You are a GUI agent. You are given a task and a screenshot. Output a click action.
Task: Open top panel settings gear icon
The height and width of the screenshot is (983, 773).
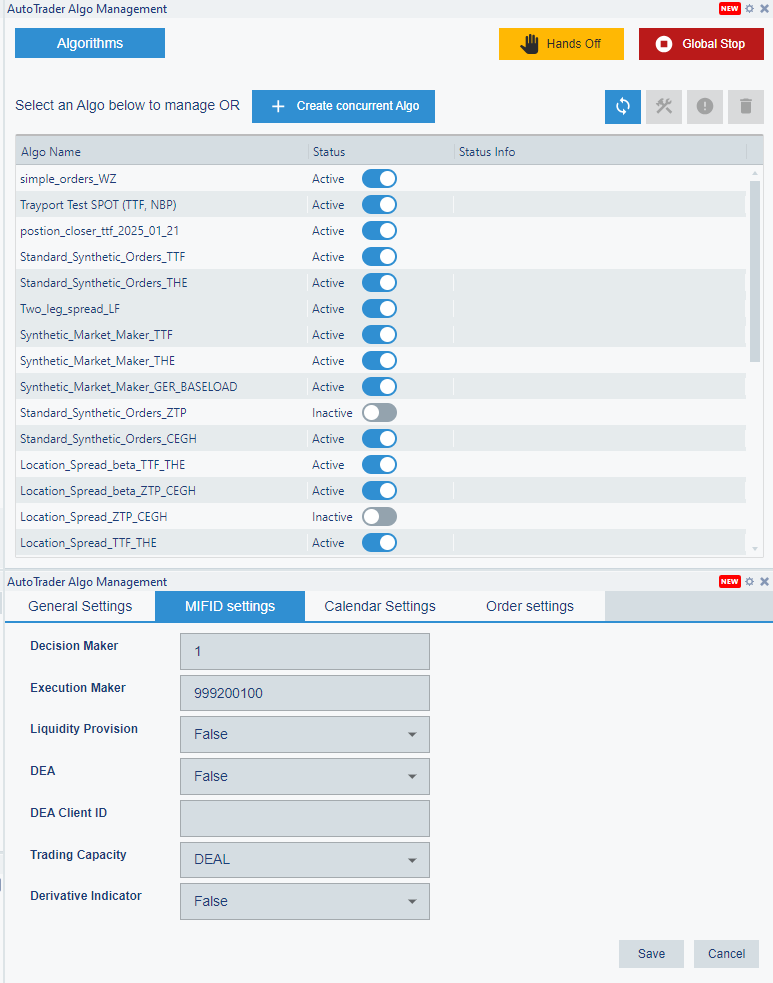pos(750,9)
